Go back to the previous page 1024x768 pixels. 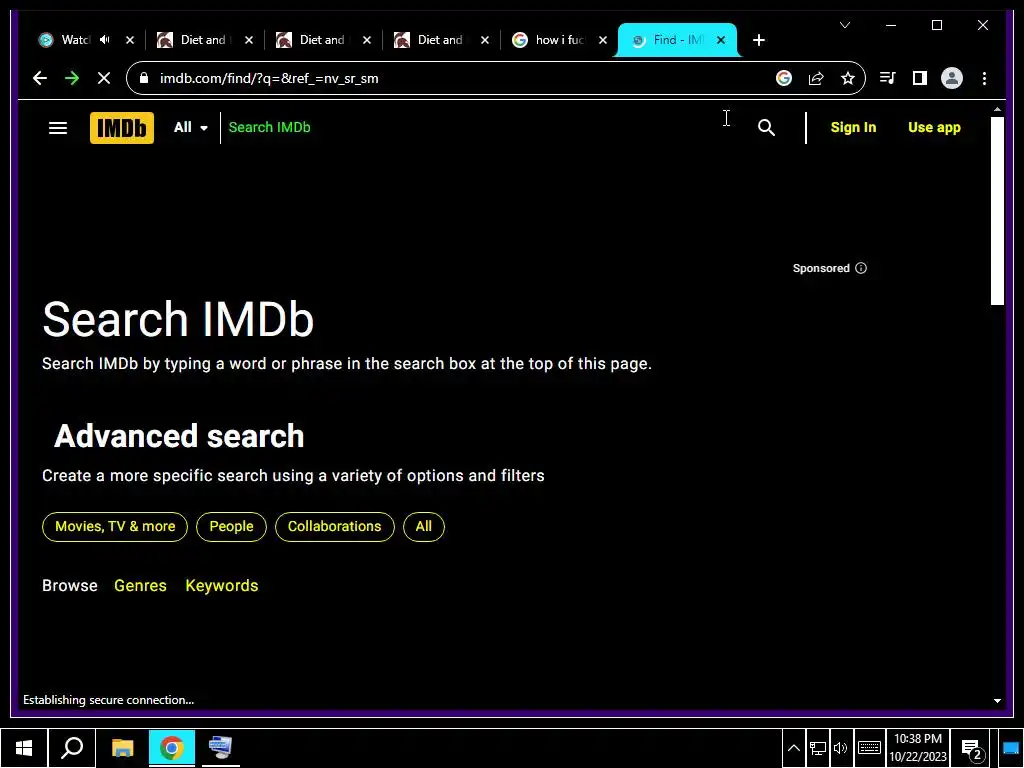point(40,78)
